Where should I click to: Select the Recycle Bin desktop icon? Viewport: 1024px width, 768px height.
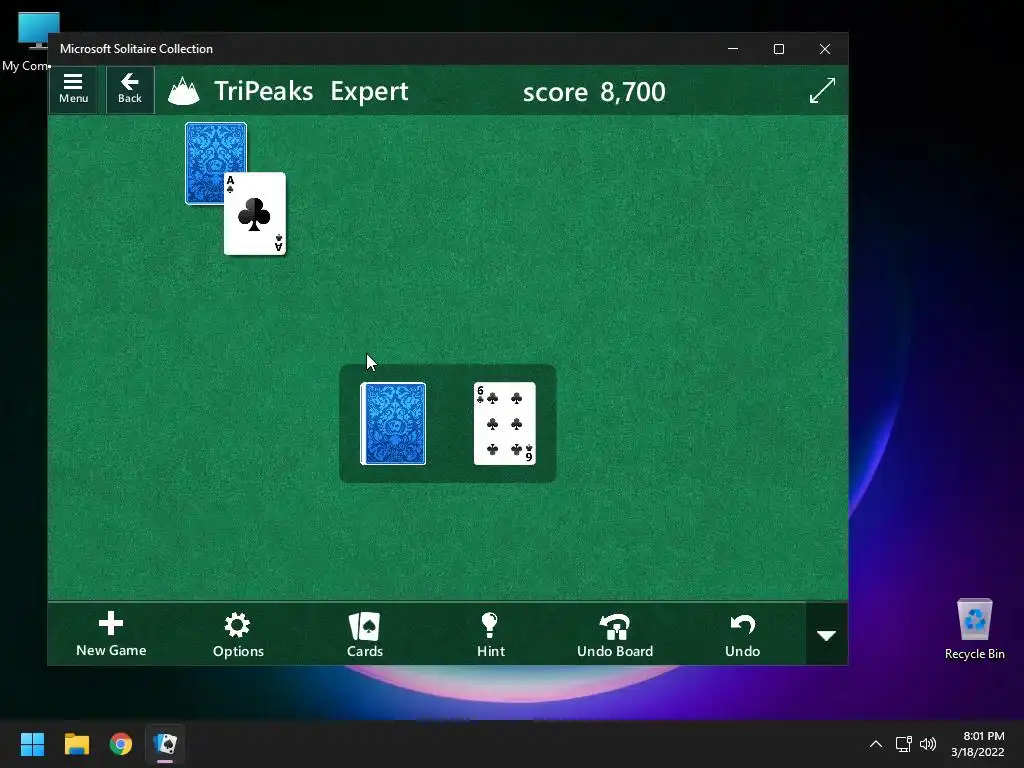point(974,629)
